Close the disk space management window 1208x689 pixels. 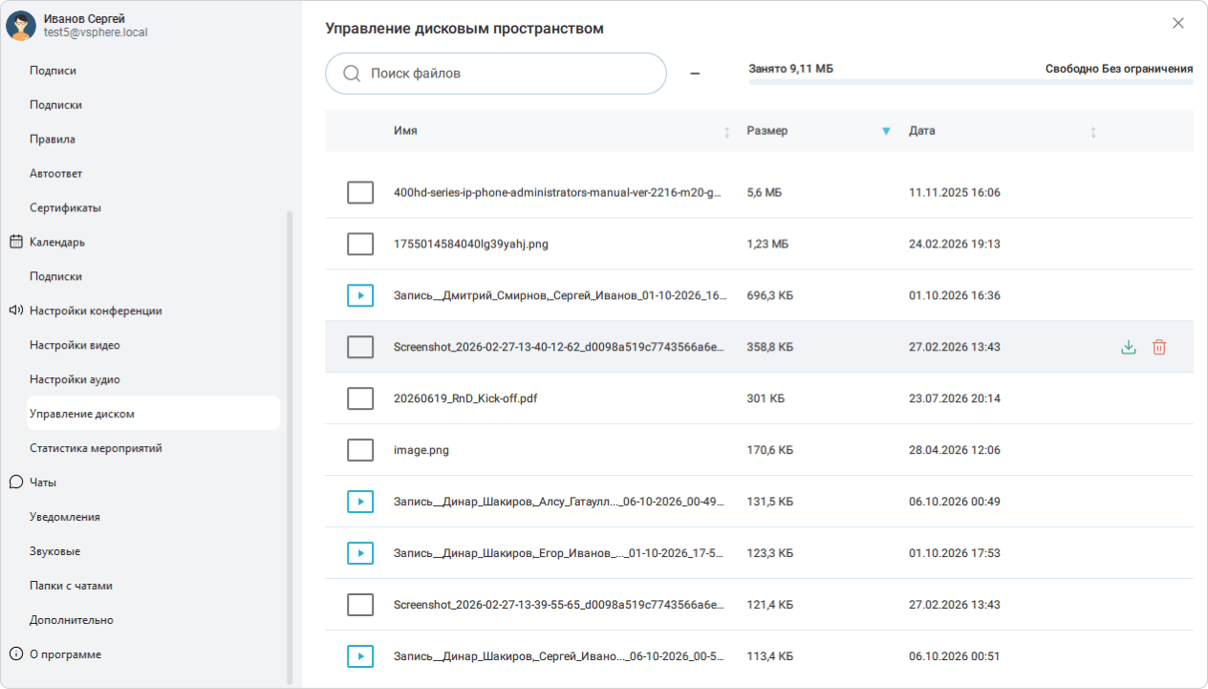[1178, 23]
